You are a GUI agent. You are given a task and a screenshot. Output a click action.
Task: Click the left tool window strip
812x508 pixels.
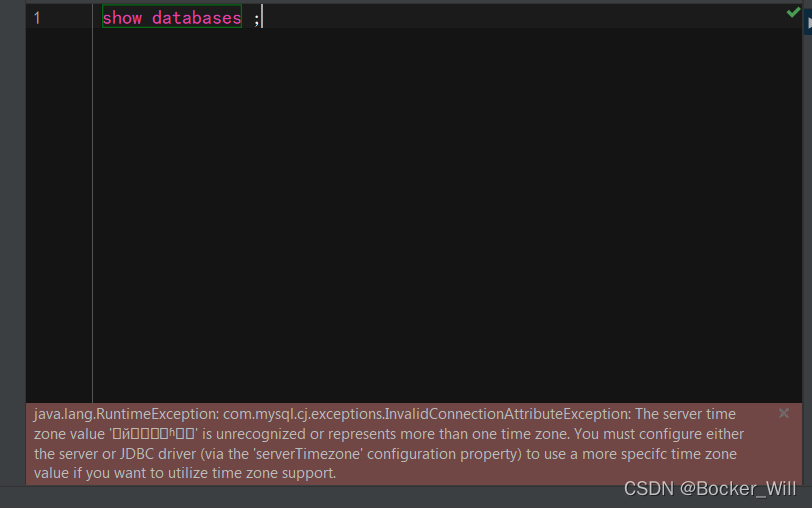tap(12, 243)
